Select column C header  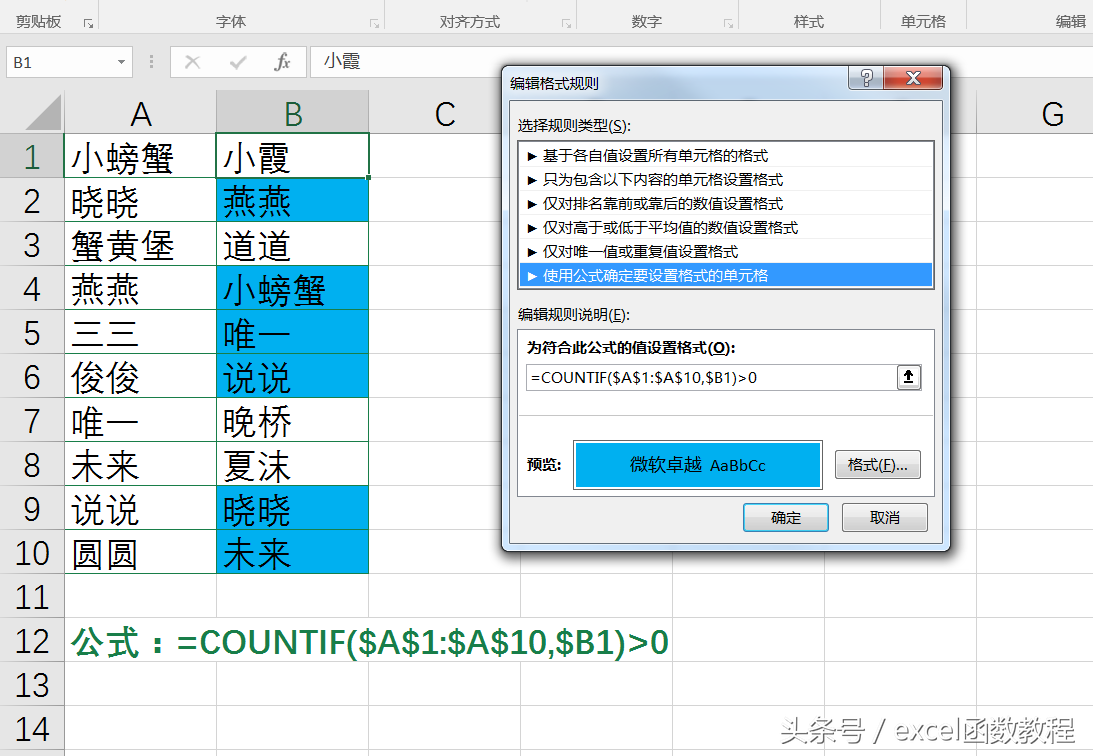445,114
